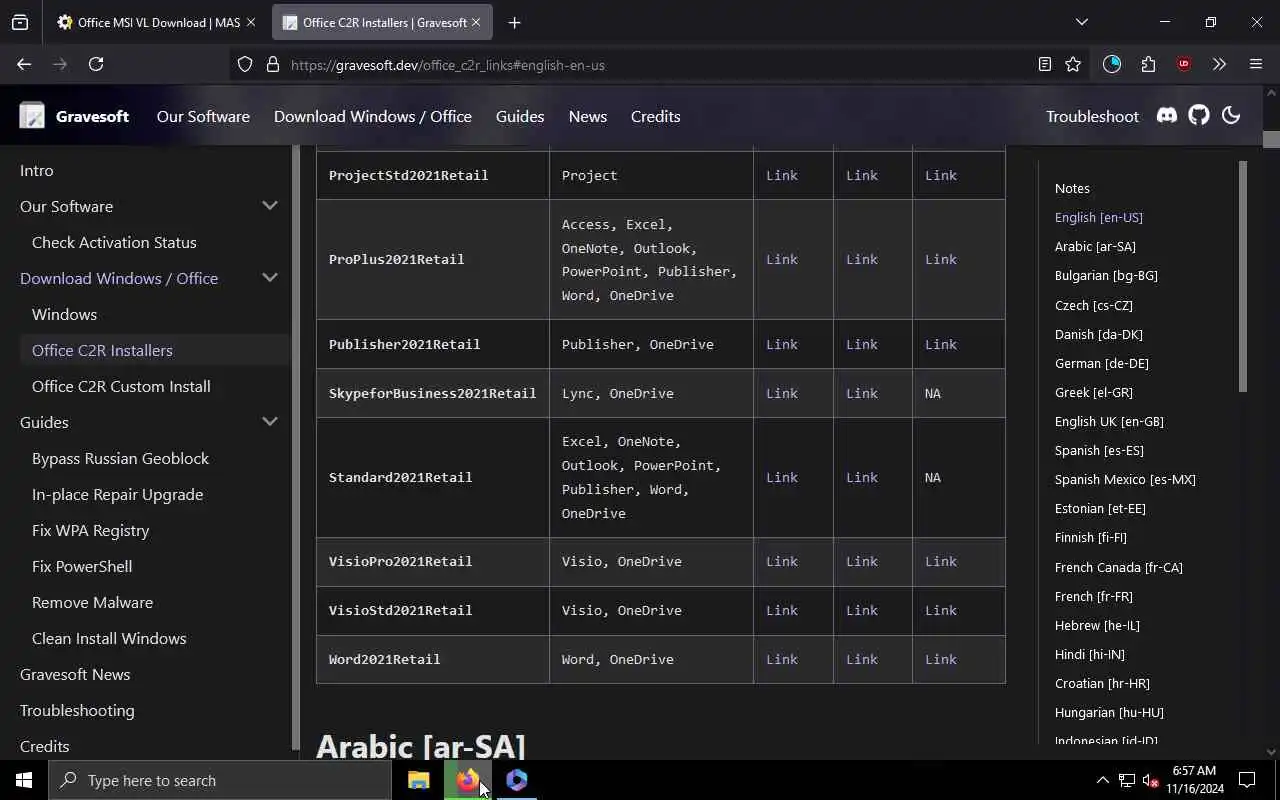Open reader view icon
This screenshot has height=800, width=1280.
tap(1044, 64)
